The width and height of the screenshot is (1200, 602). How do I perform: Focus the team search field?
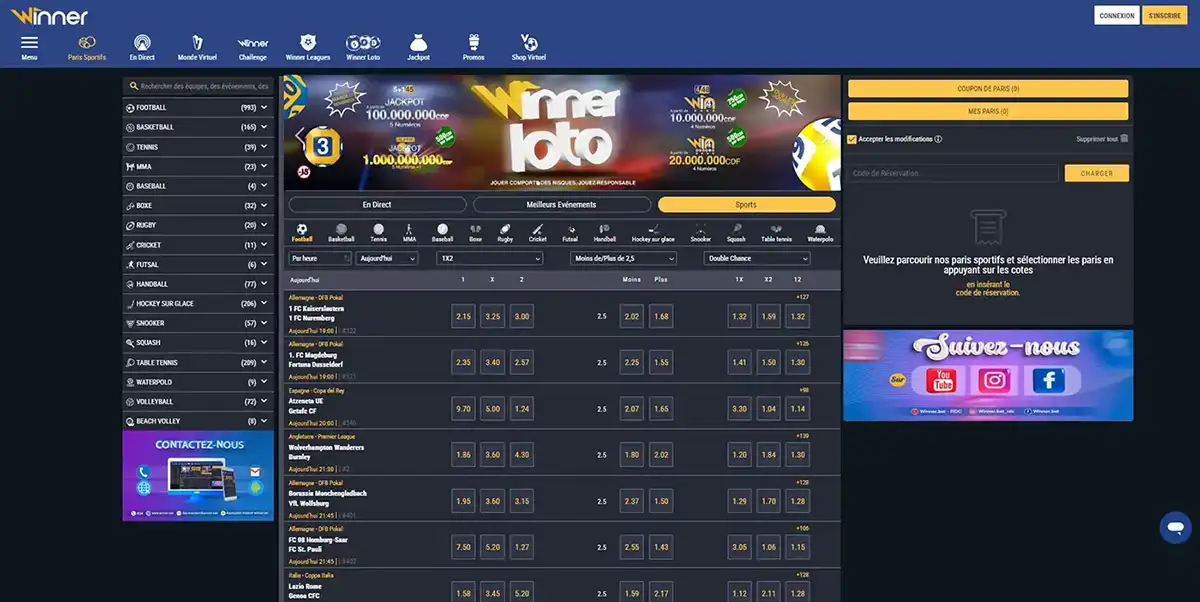[x=198, y=86]
